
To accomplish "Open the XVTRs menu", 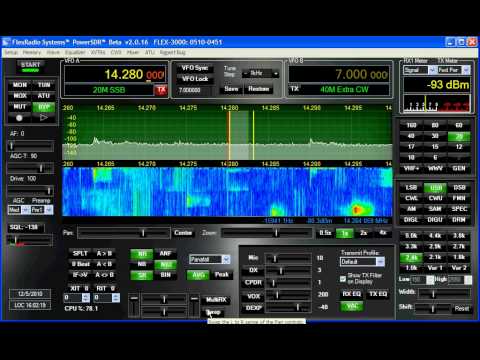I will tap(98, 52).
